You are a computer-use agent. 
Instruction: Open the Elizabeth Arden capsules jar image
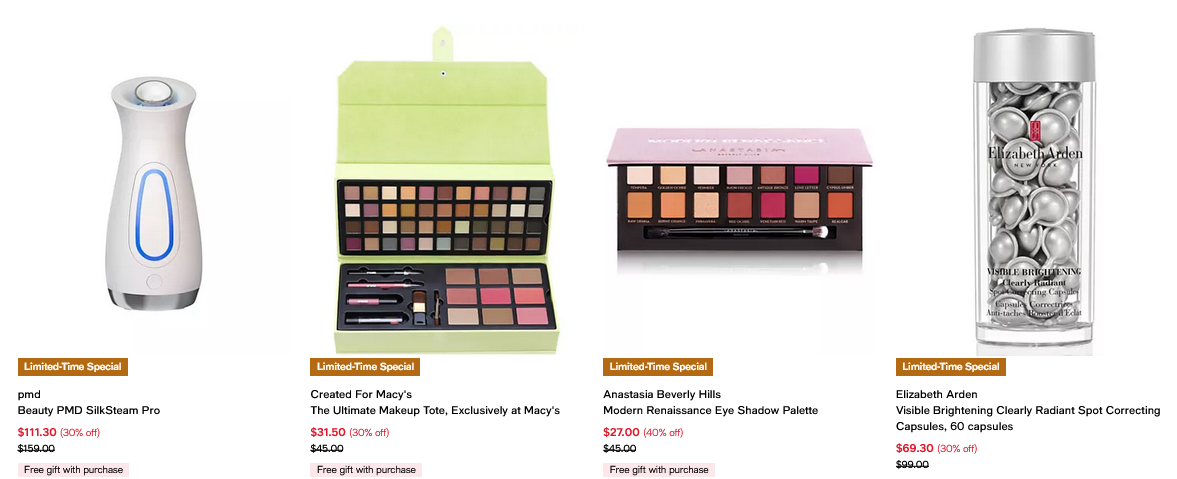(1032, 191)
